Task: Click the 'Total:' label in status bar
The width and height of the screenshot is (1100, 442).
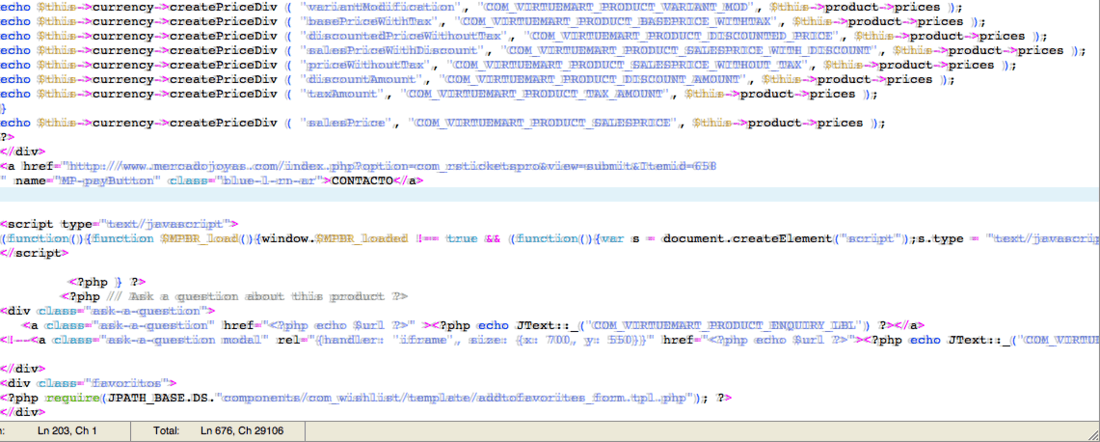Action: (168, 430)
